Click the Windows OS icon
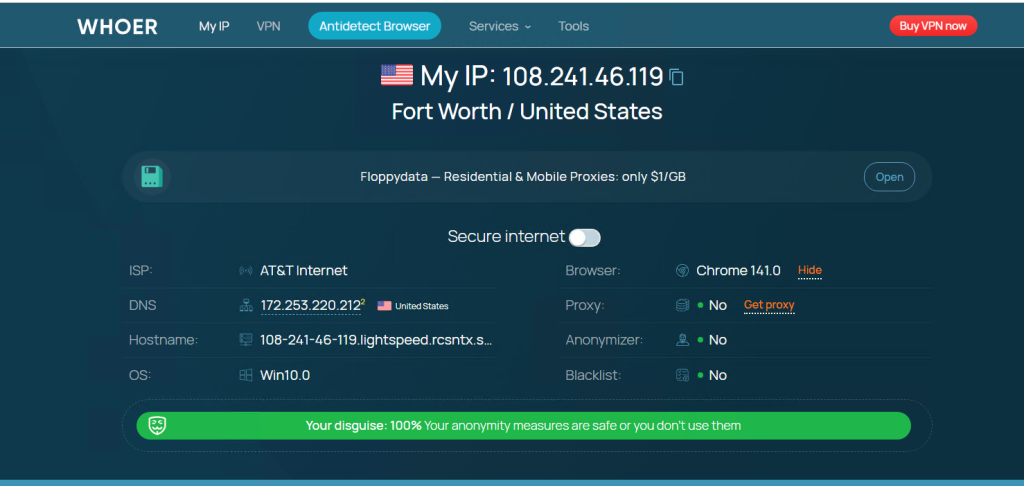 click(245, 375)
